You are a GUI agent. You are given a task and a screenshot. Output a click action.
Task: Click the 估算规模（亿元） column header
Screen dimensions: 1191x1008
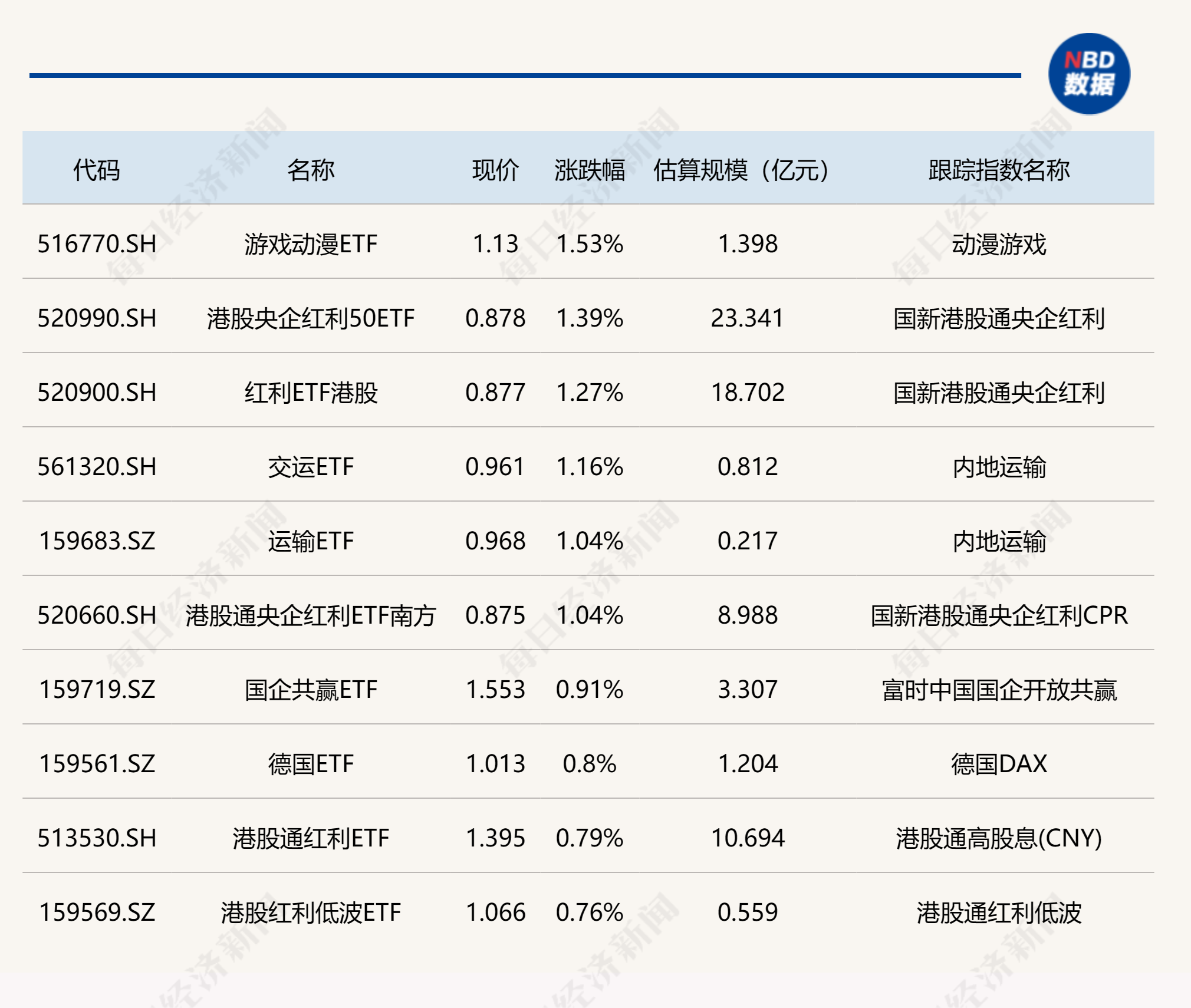[748, 170]
